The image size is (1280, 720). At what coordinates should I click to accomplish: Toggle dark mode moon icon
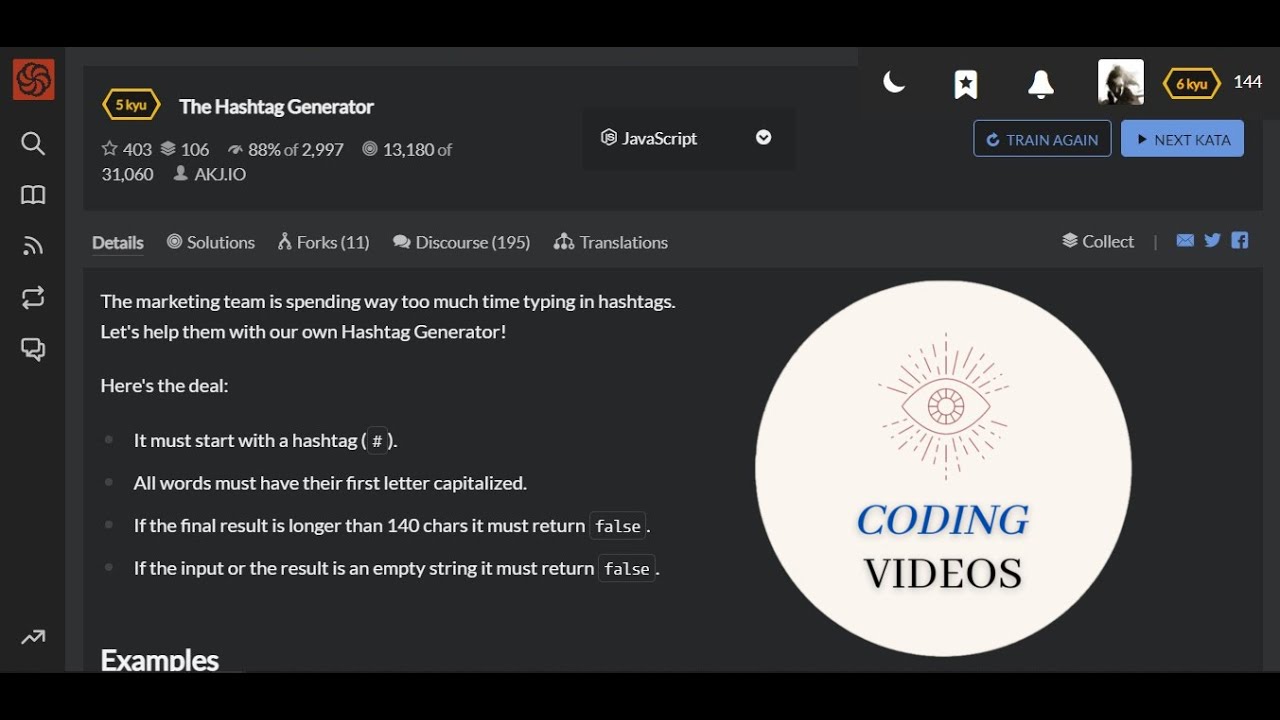click(894, 83)
